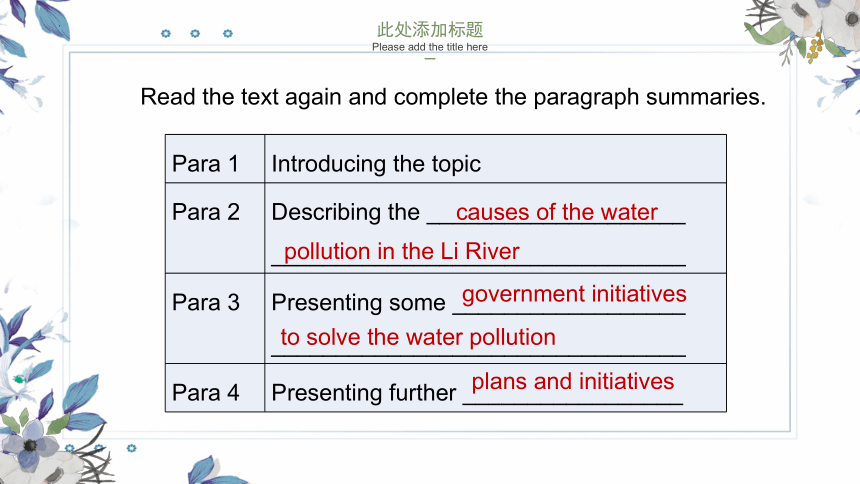This screenshot has height=484, width=860.
Task: Select the 'Para 4' table cell
Action: click(x=215, y=387)
